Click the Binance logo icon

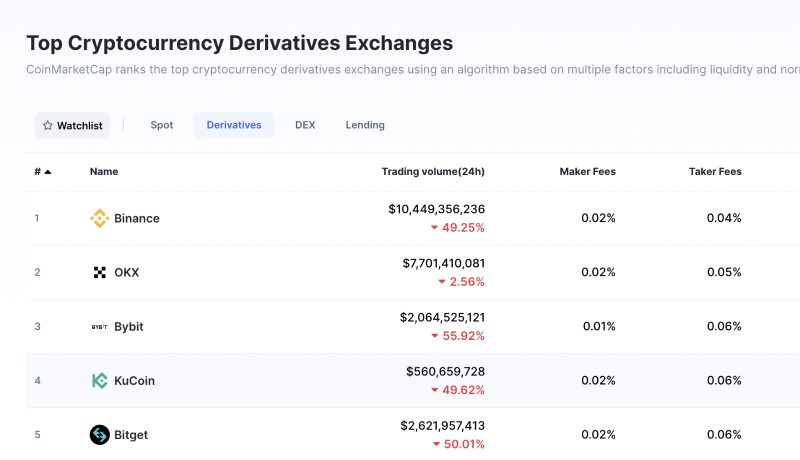99,218
